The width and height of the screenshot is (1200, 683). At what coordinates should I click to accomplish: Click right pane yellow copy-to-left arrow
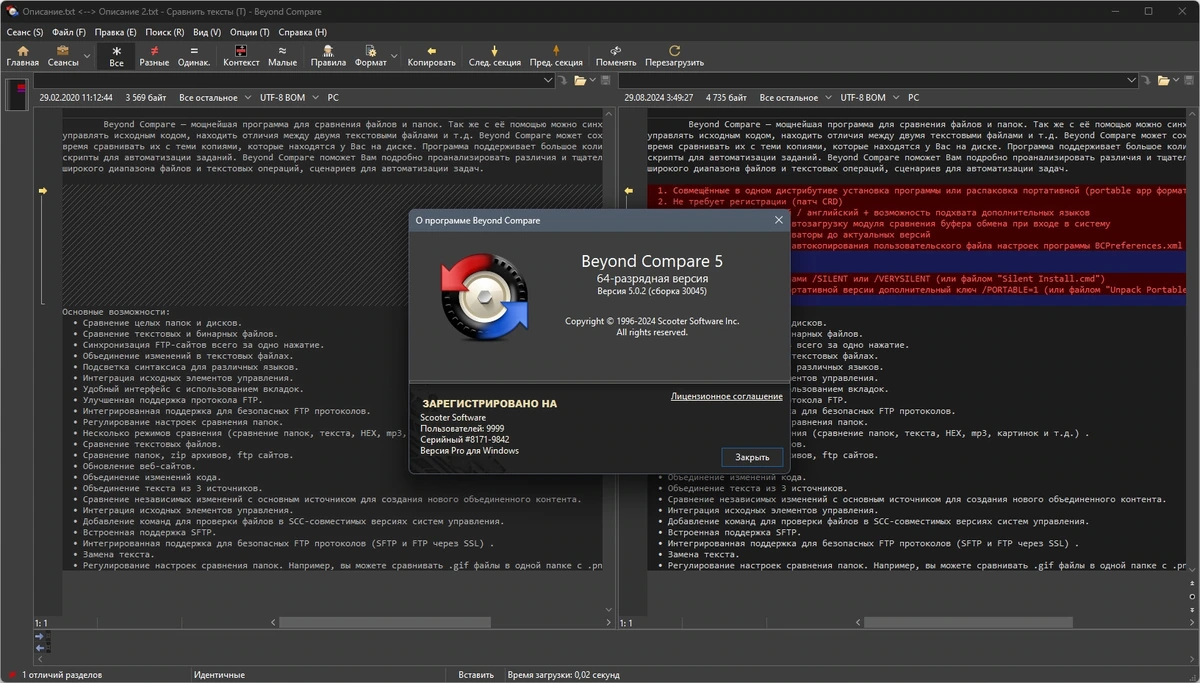coord(629,190)
